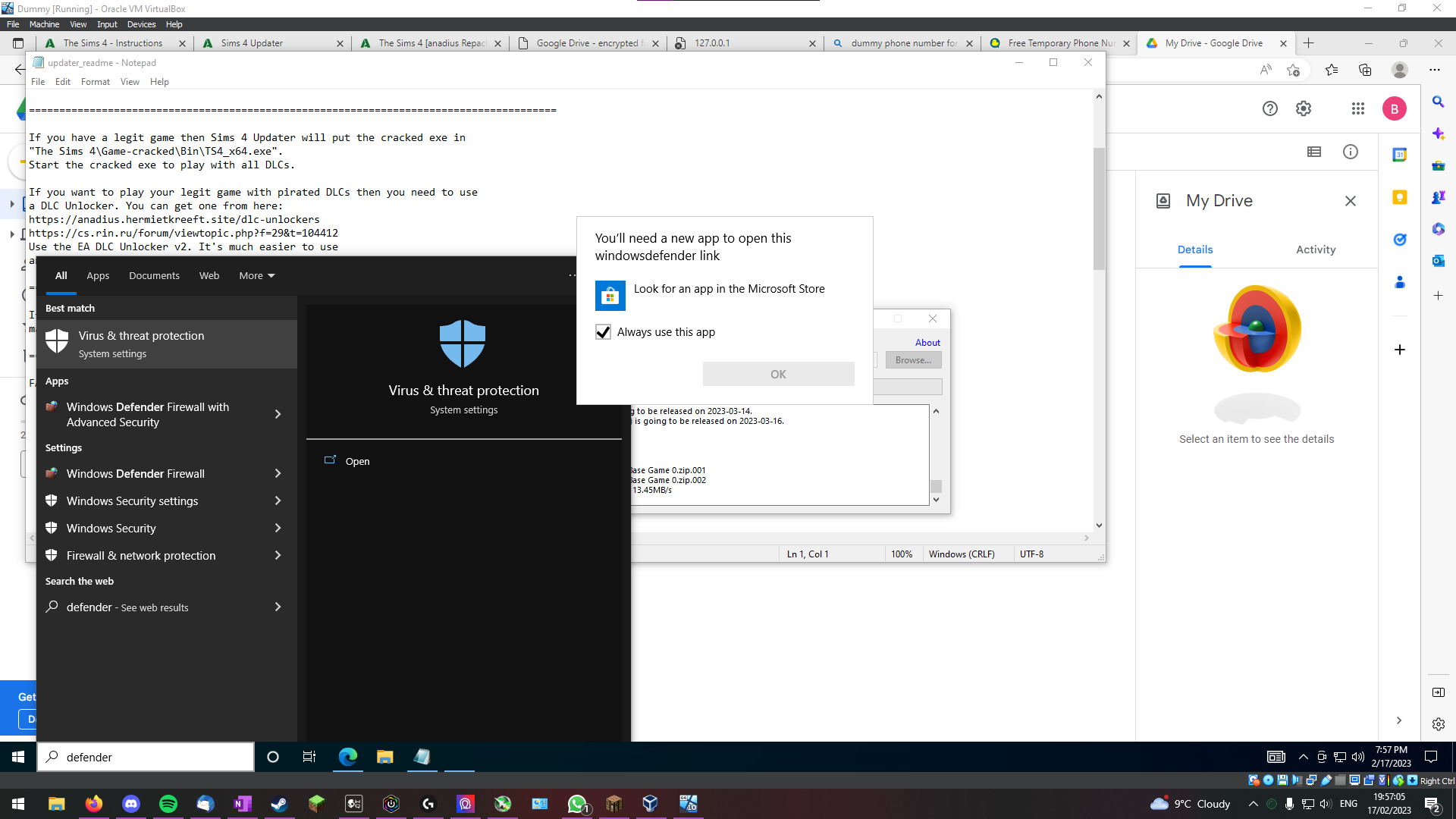Expand Firewall & network protection arrow
Viewport: 1456px width, 819px height.
point(278,556)
